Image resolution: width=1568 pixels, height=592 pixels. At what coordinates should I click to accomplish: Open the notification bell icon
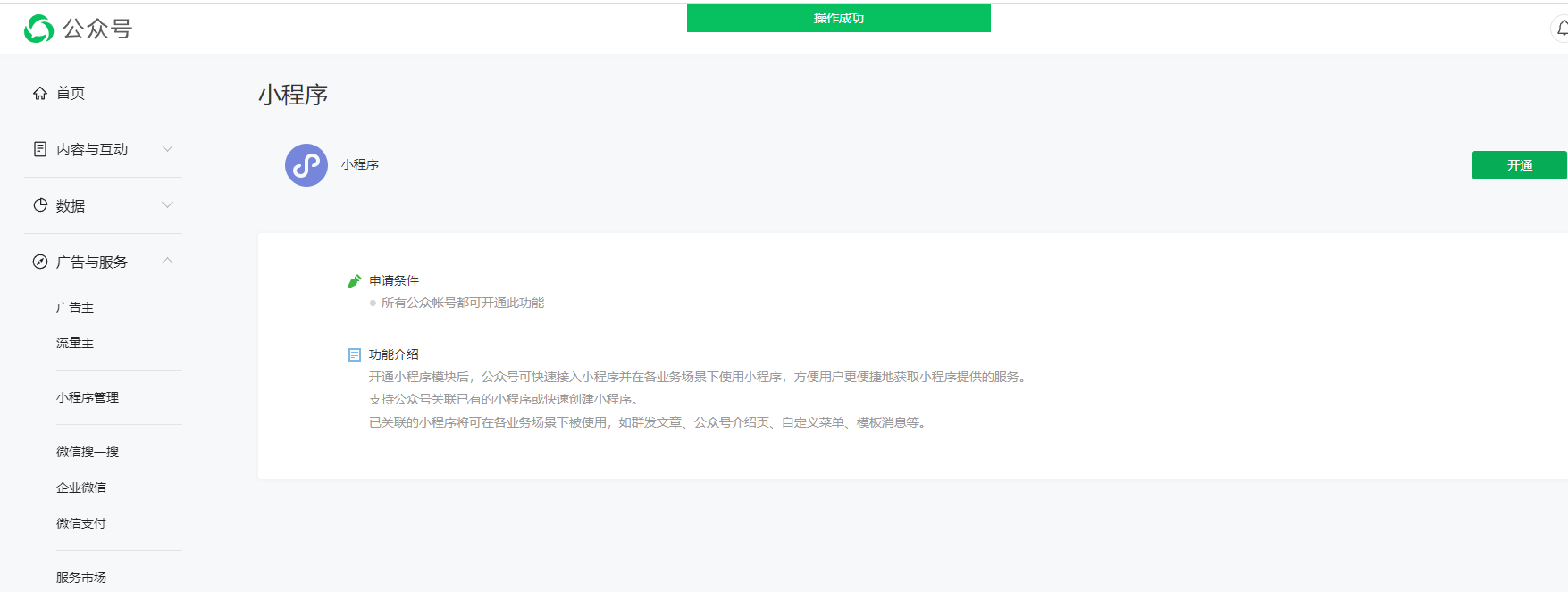click(x=1560, y=29)
